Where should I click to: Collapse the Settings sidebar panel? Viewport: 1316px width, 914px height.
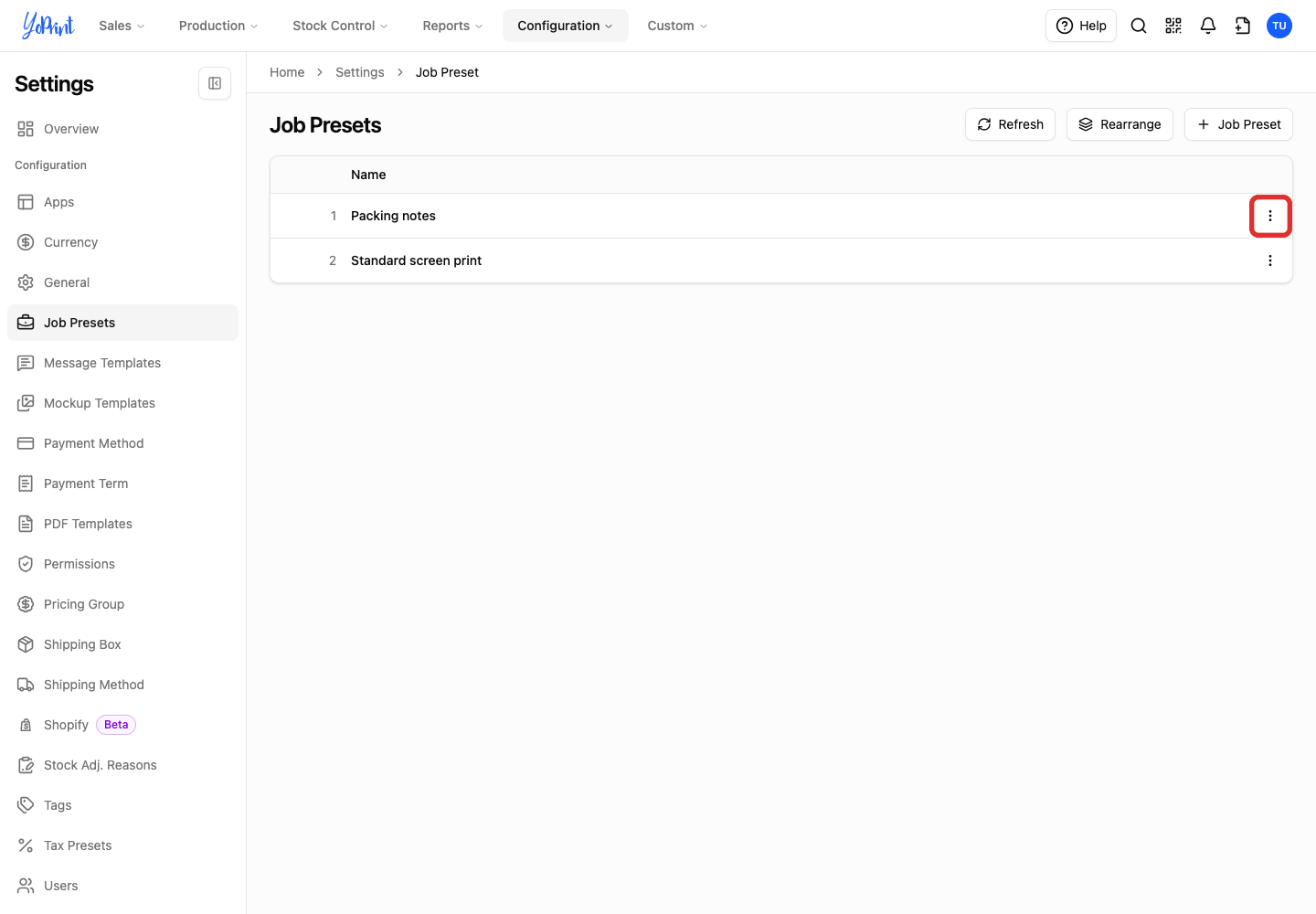tap(215, 83)
